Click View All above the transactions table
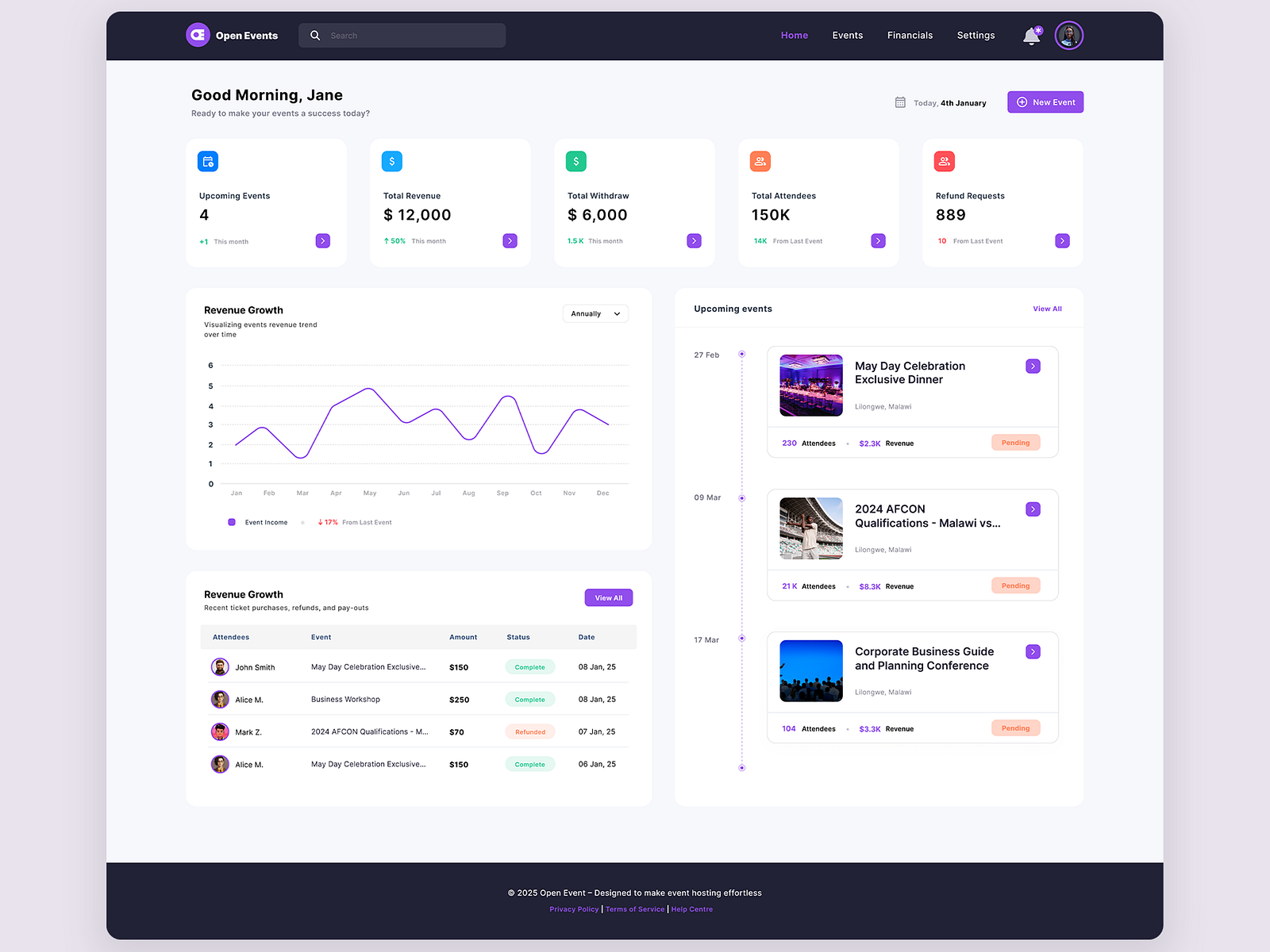1270x952 pixels. pos(608,597)
